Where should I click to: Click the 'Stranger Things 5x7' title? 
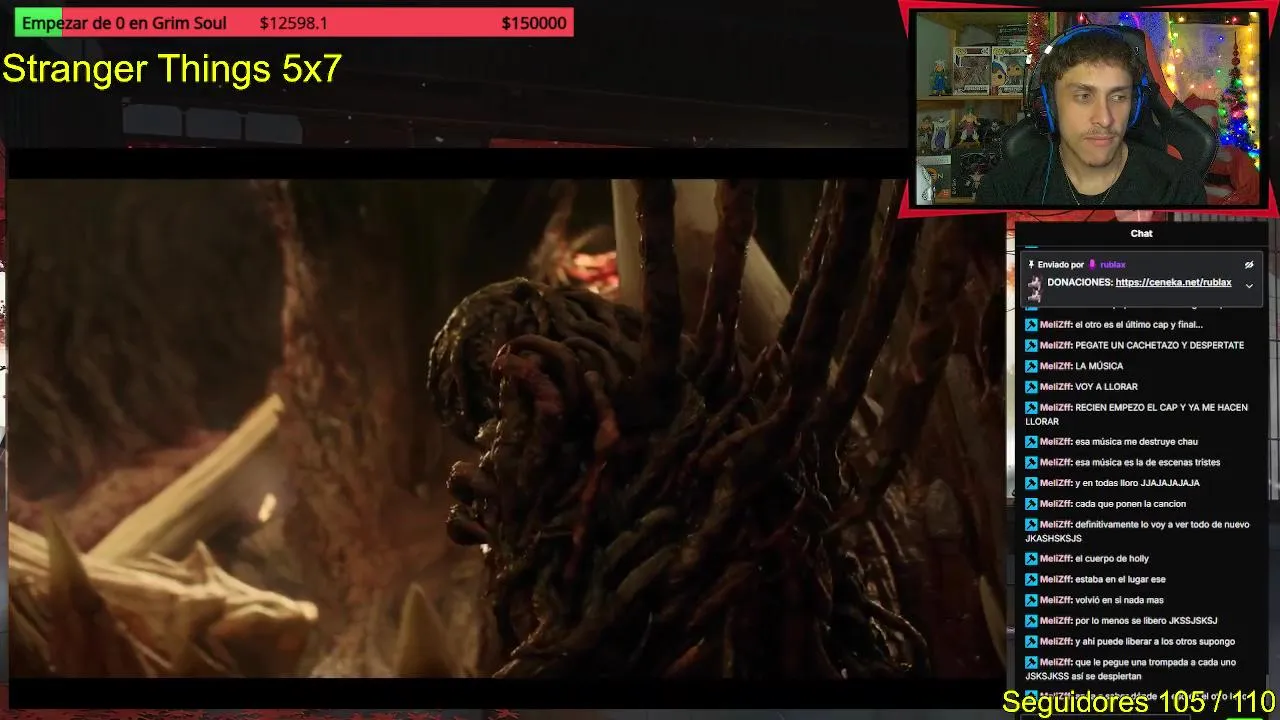[172, 69]
